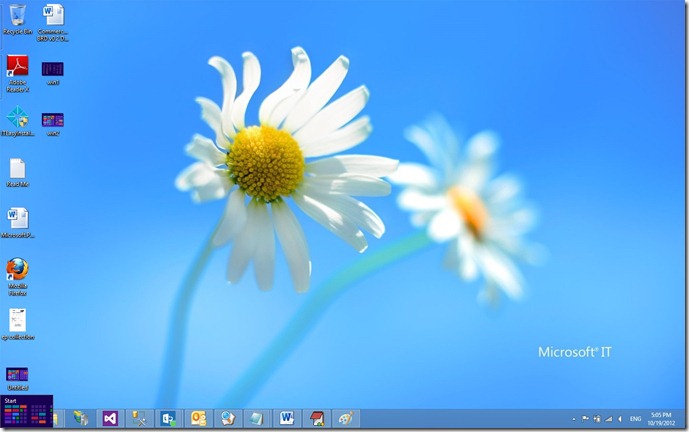Select the sp collection file icon
The height and width of the screenshot is (432, 689).
(18, 324)
